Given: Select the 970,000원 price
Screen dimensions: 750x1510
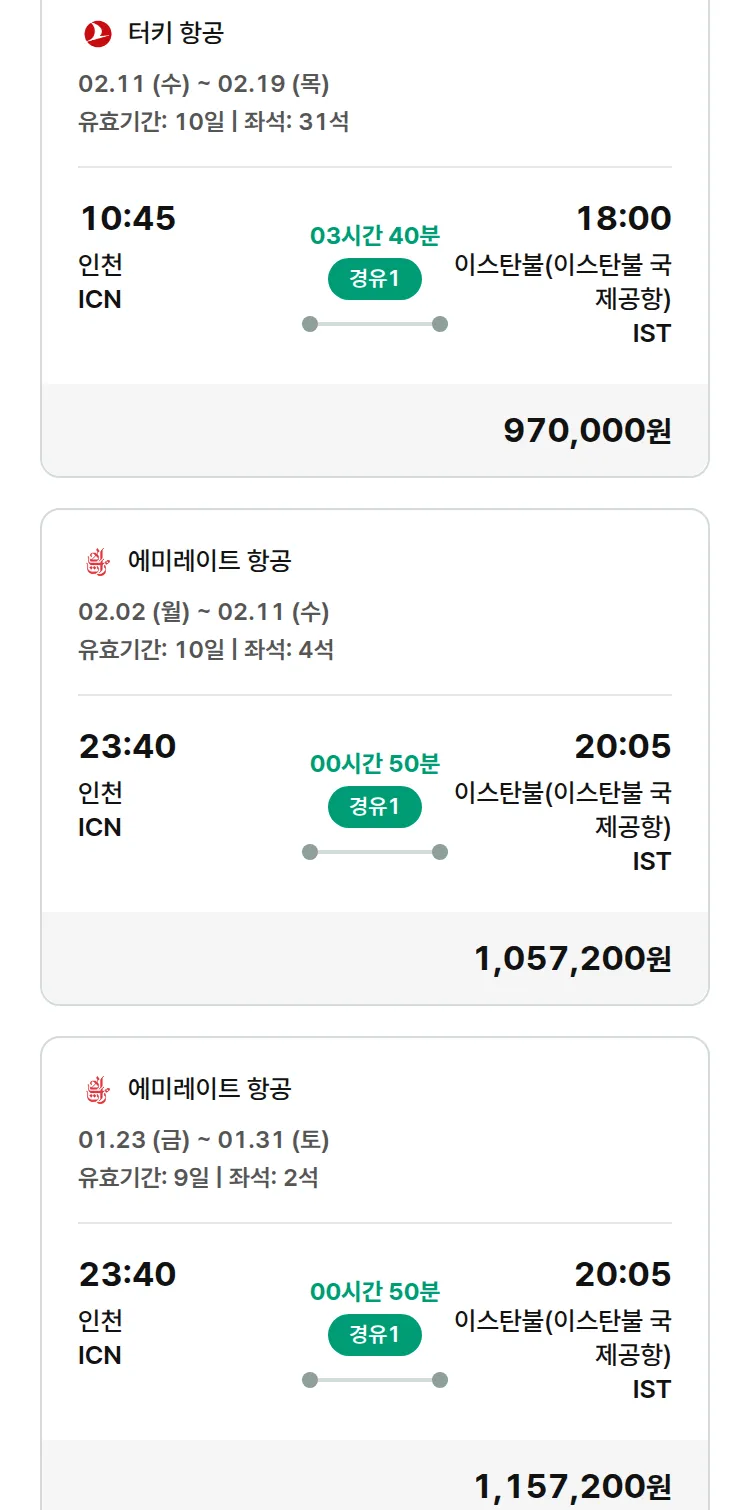Looking at the screenshot, I should point(587,431).
